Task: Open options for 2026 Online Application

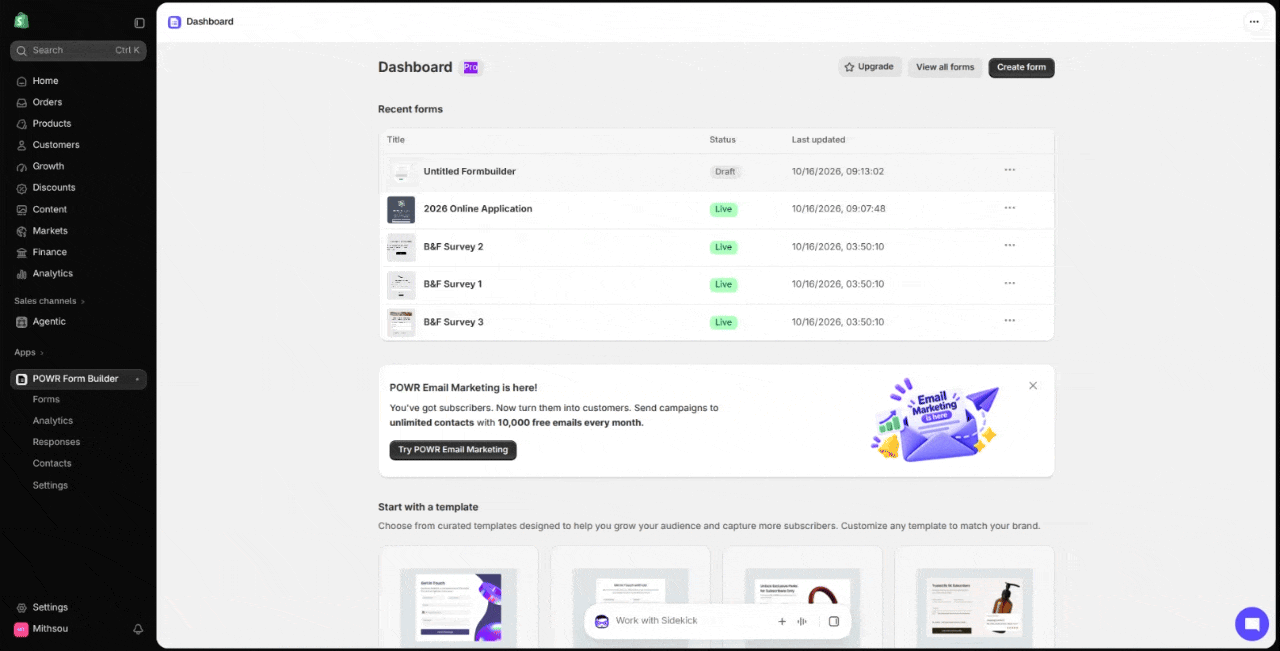Action: [x=1010, y=208]
